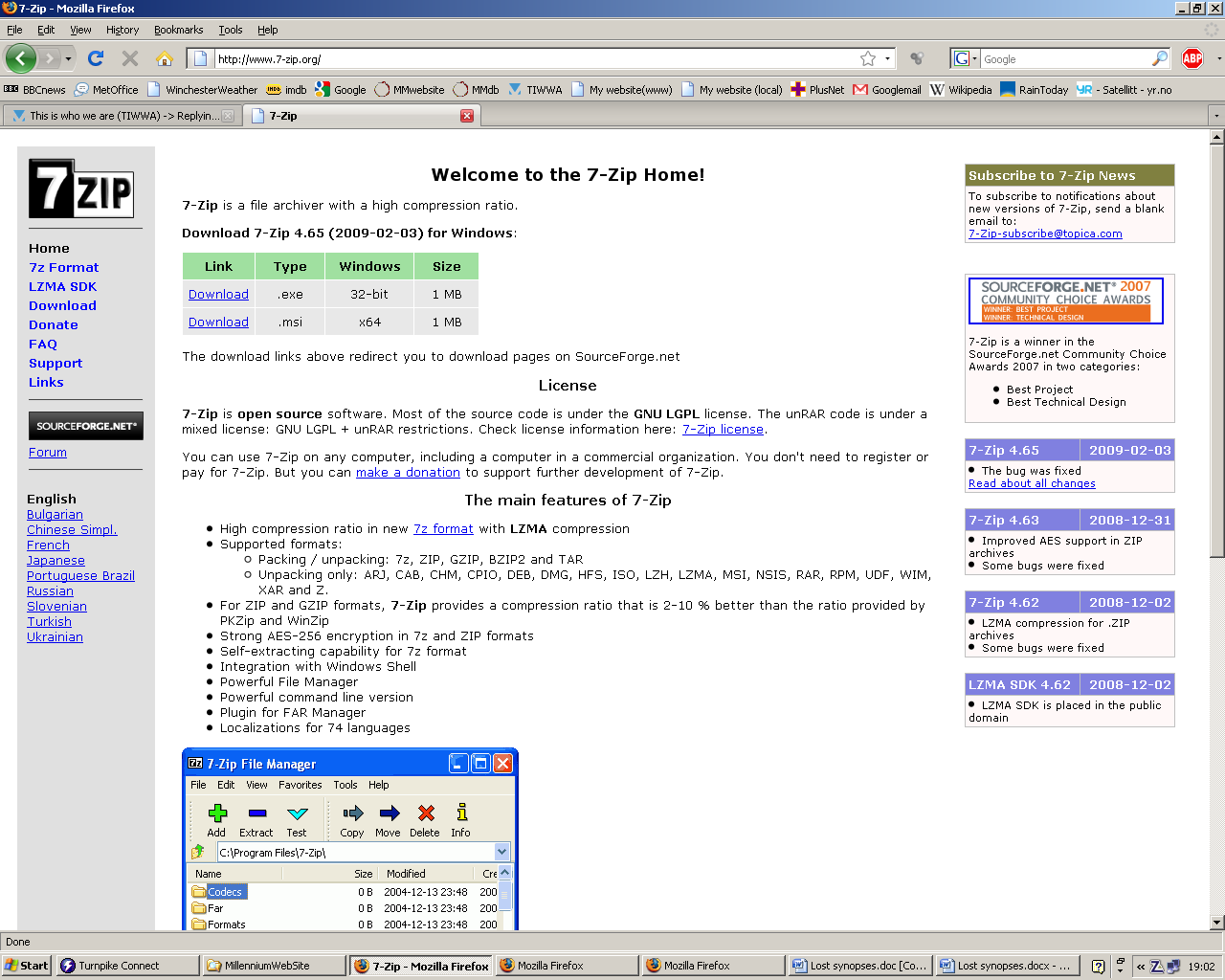Download the 32-bit .exe installer
The width and height of the screenshot is (1225, 980).
pos(218,295)
